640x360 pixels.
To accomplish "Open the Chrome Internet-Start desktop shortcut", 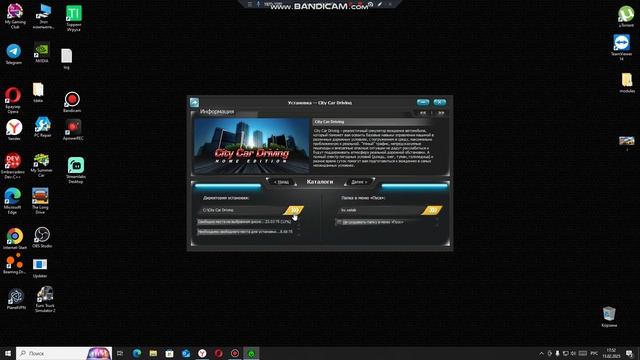I will pos(15,238).
